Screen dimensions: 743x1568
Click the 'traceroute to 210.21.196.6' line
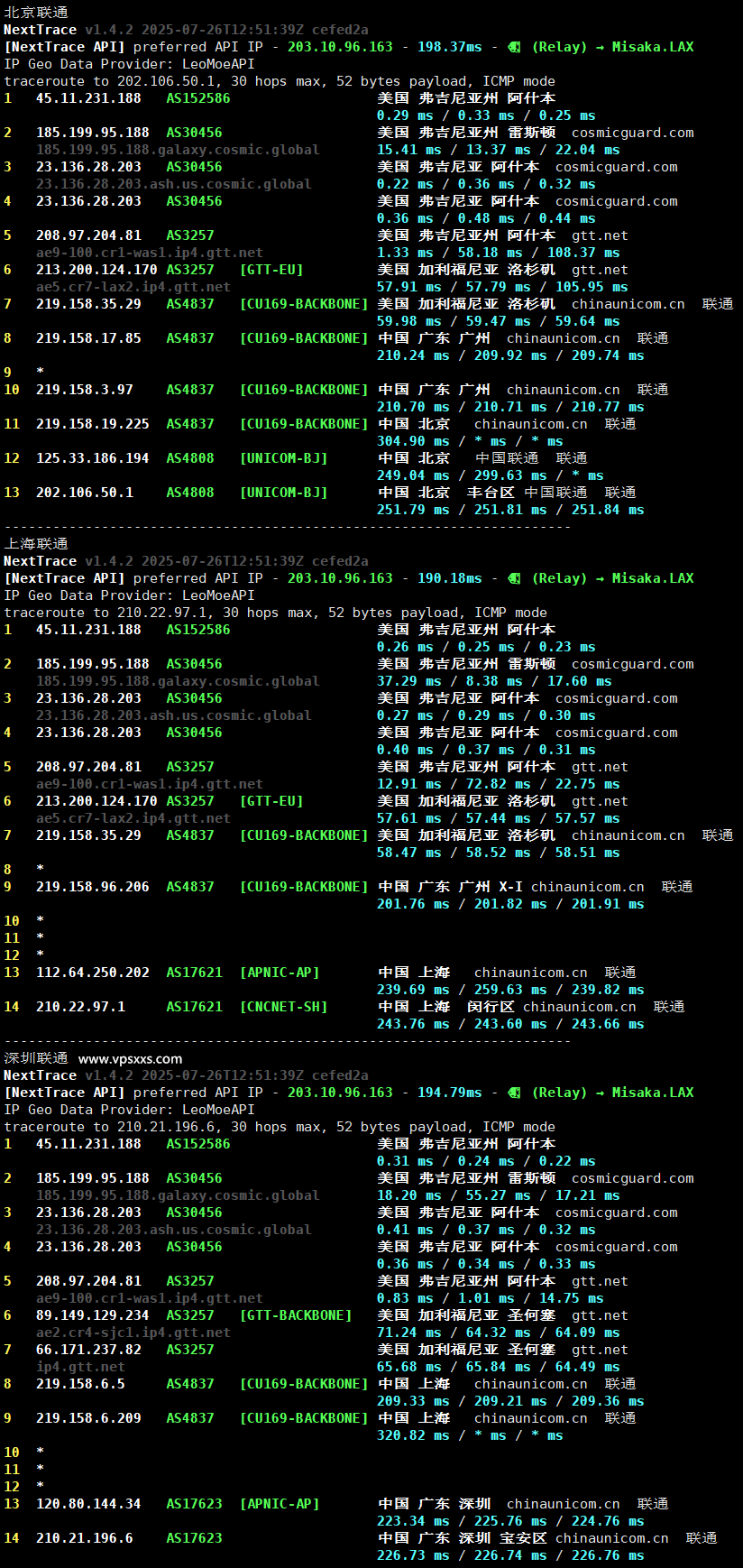point(280,1127)
